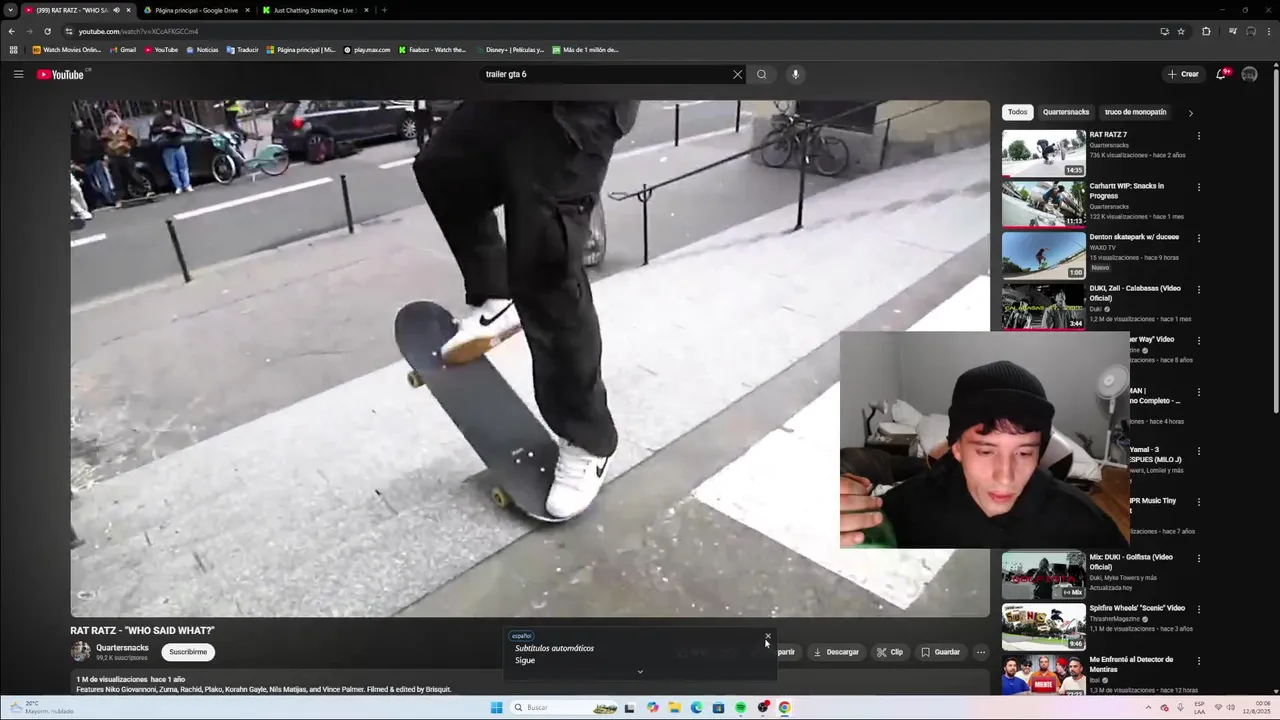This screenshot has height=720, width=1280.
Task: Open the Traducir bookmark
Action: click(243, 49)
